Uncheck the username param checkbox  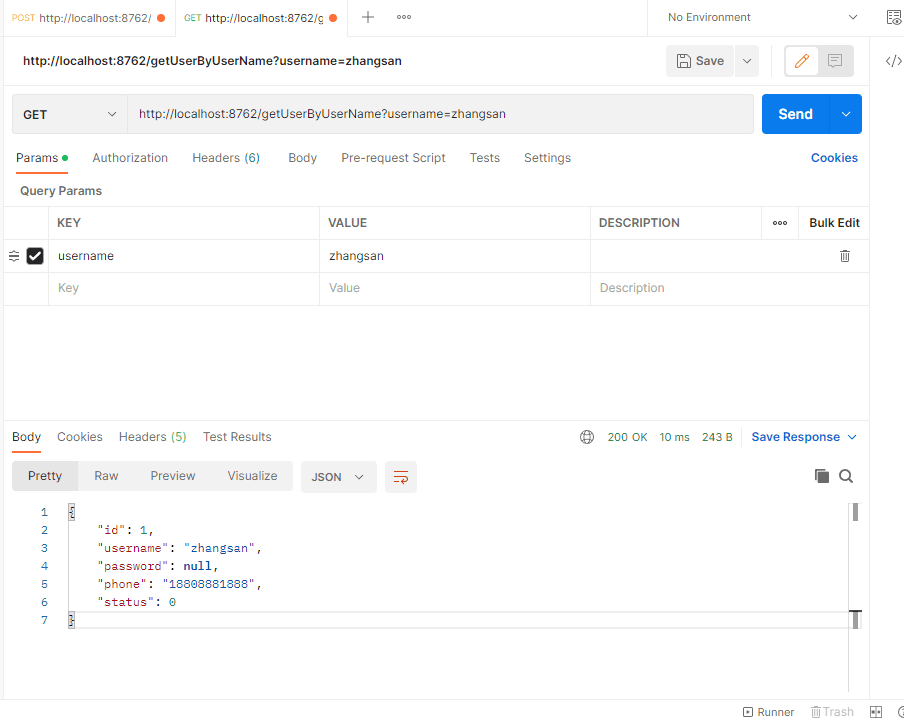click(35, 256)
